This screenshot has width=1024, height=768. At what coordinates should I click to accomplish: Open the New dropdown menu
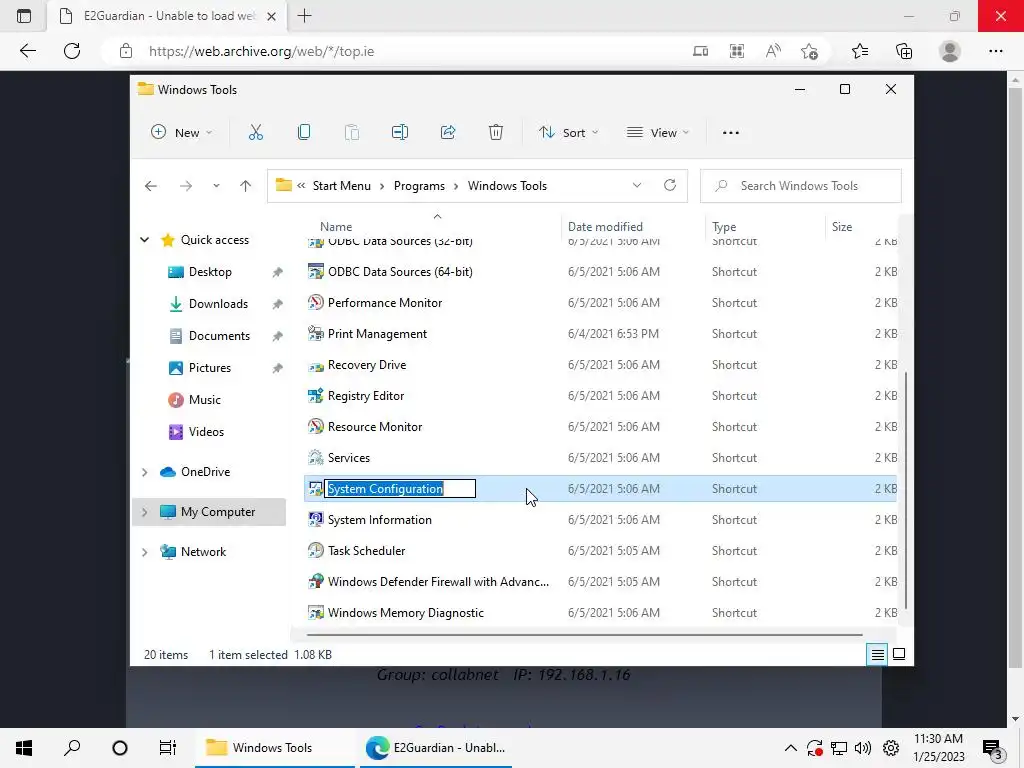[x=182, y=133]
